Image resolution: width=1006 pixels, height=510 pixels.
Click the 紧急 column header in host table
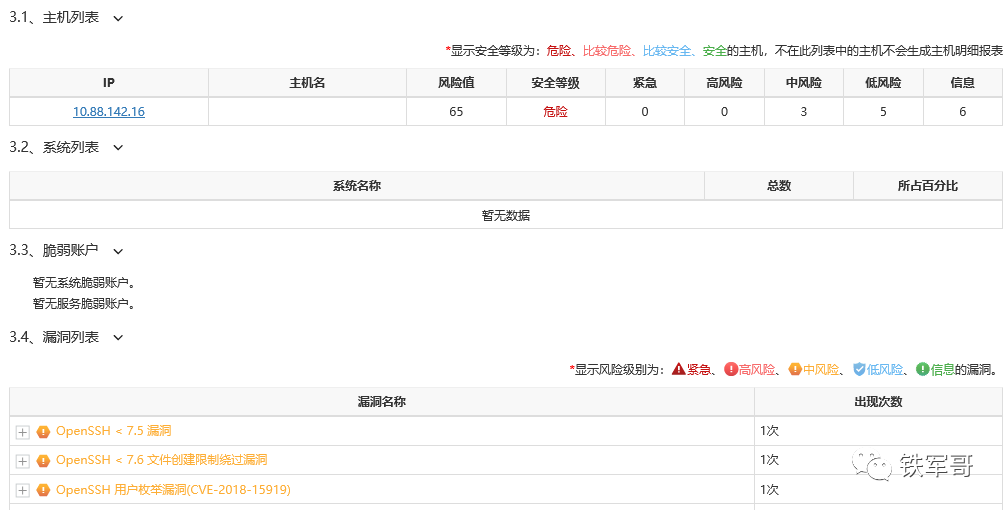[x=645, y=83]
